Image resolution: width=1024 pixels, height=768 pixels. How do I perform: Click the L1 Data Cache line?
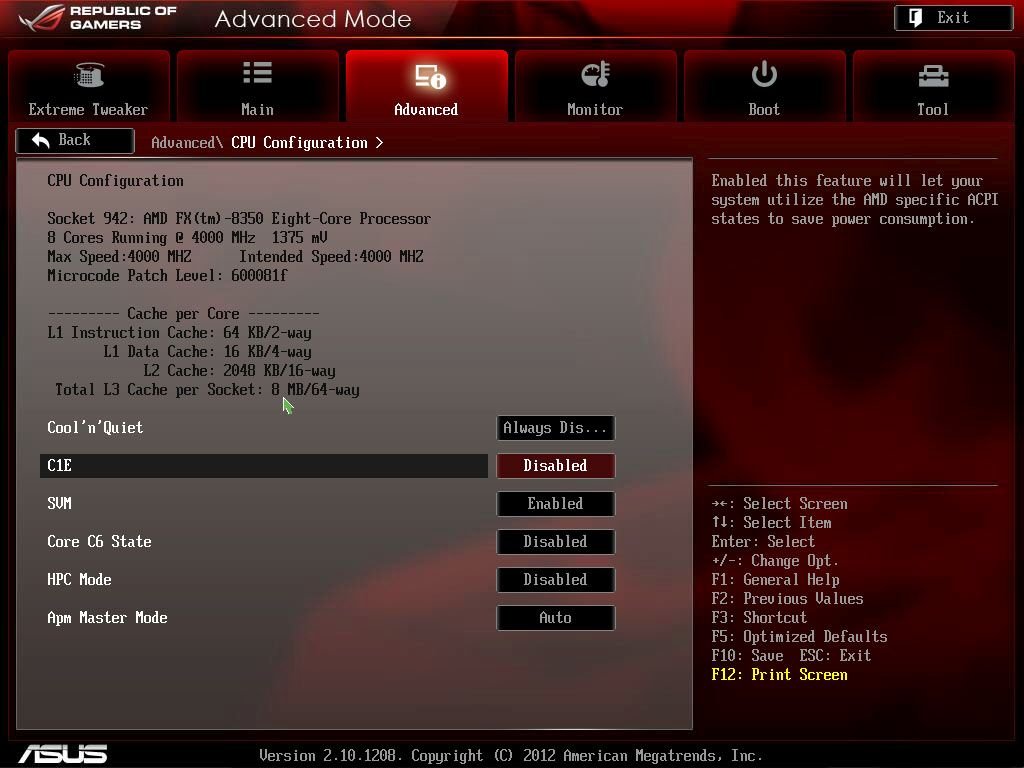click(x=208, y=351)
